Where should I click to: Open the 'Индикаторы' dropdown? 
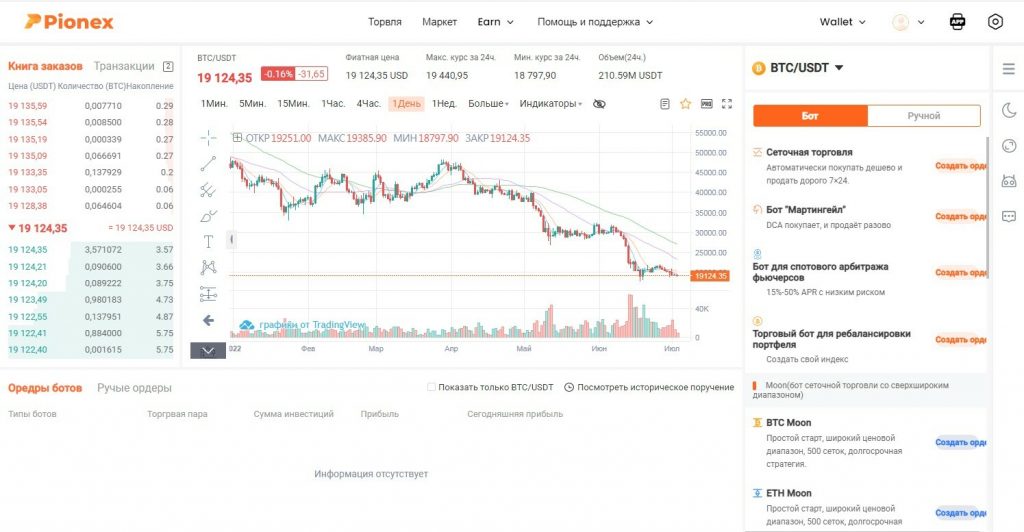[553, 103]
